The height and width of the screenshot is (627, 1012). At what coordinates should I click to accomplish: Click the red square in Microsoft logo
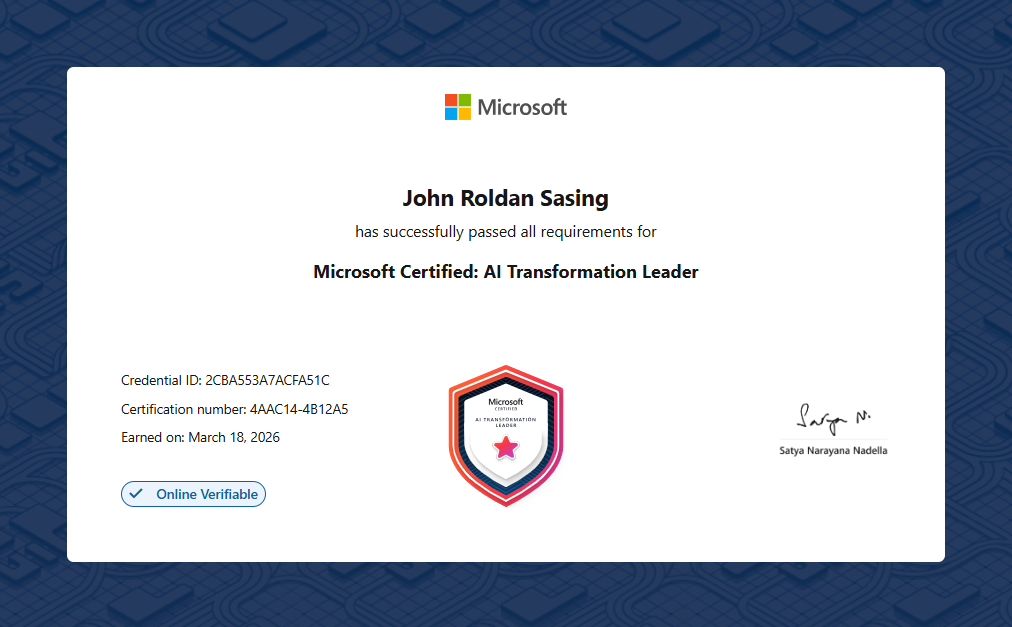pyautogui.click(x=451, y=100)
